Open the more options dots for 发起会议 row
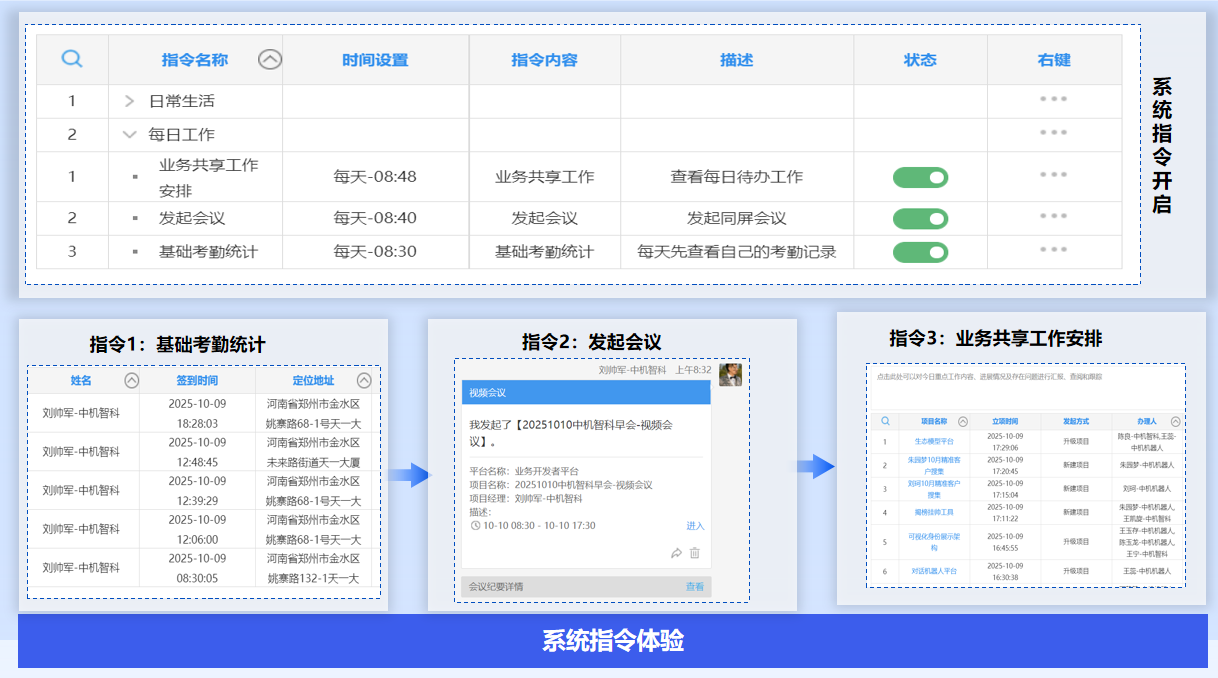Image resolution: width=1218 pixels, height=678 pixels. [1053, 216]
